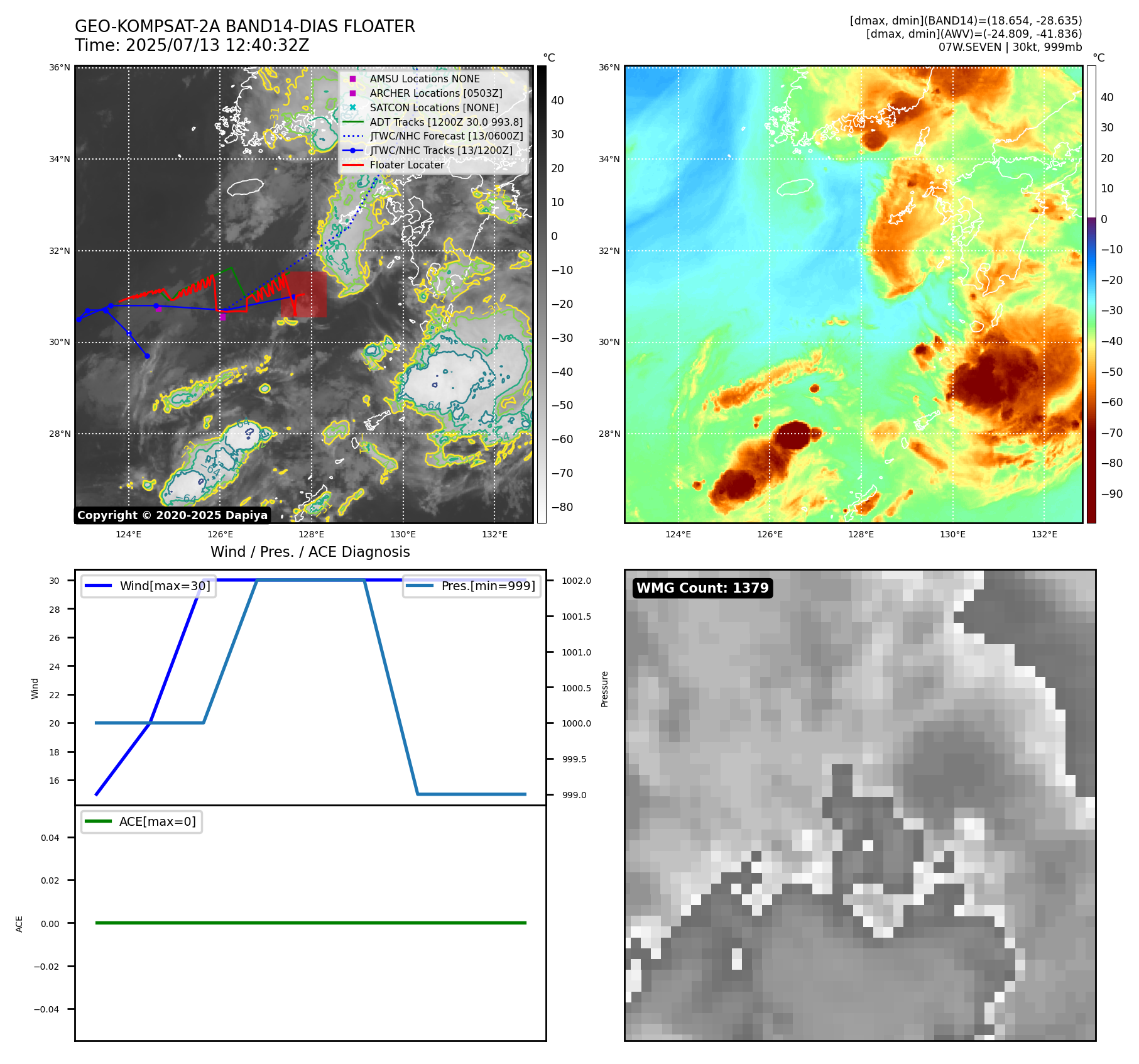The image size is (1139, 1064).
Task: Click the ACE[max=0] legend box
Action: coord(141,821)
